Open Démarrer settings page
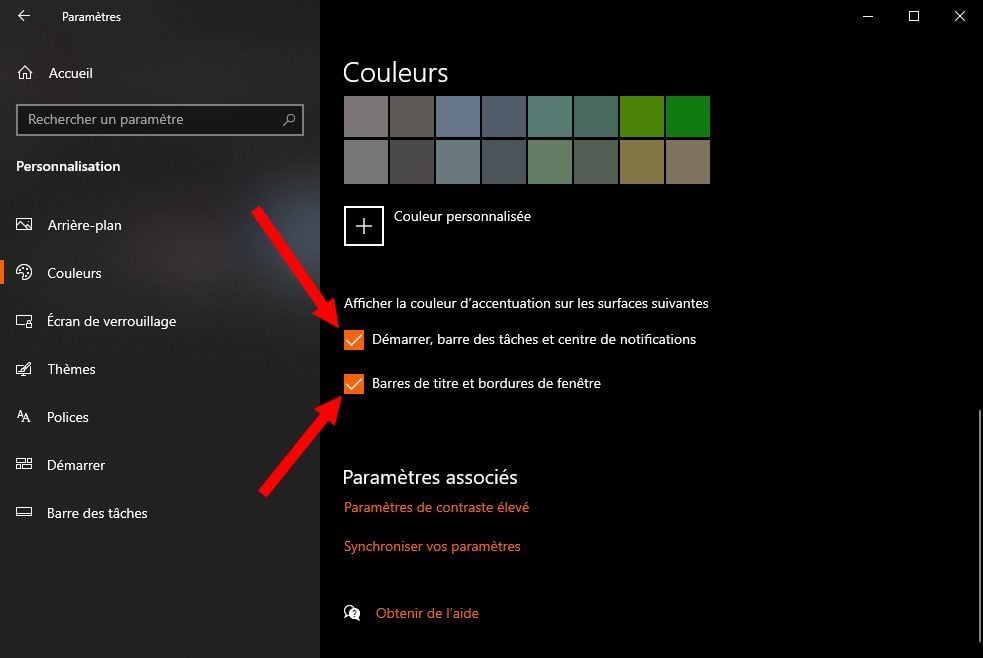This screenshot has width=983, height=658. (x=76, y=465)
